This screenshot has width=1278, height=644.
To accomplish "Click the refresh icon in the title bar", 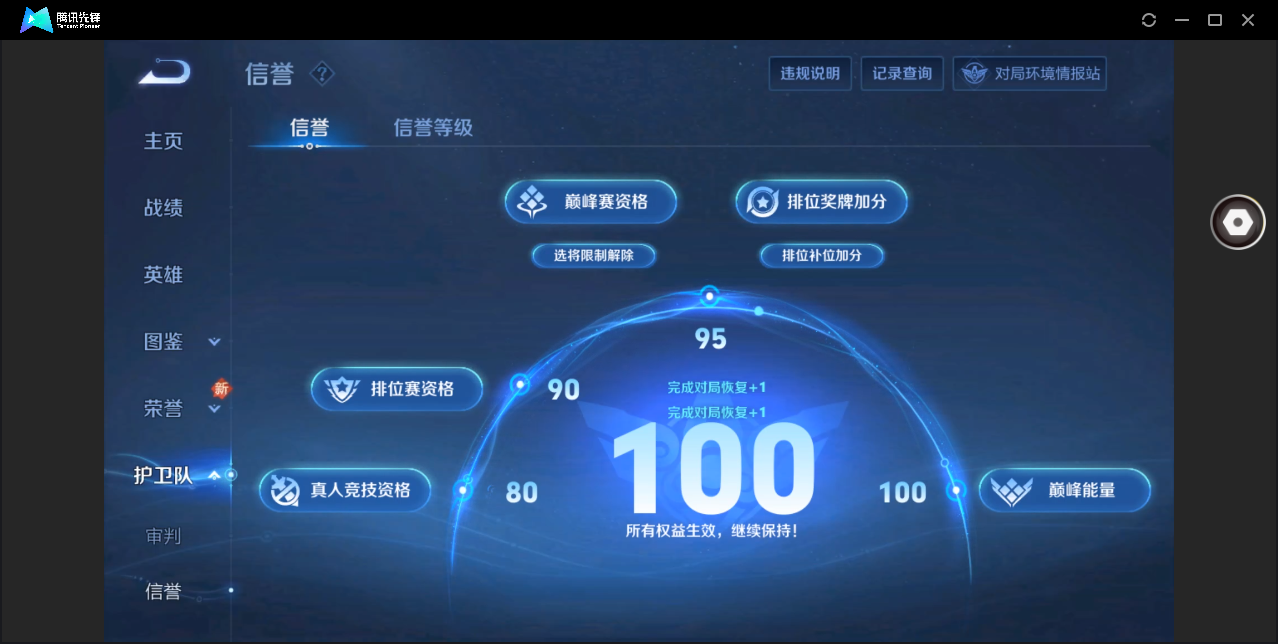I will (1149, 20).
